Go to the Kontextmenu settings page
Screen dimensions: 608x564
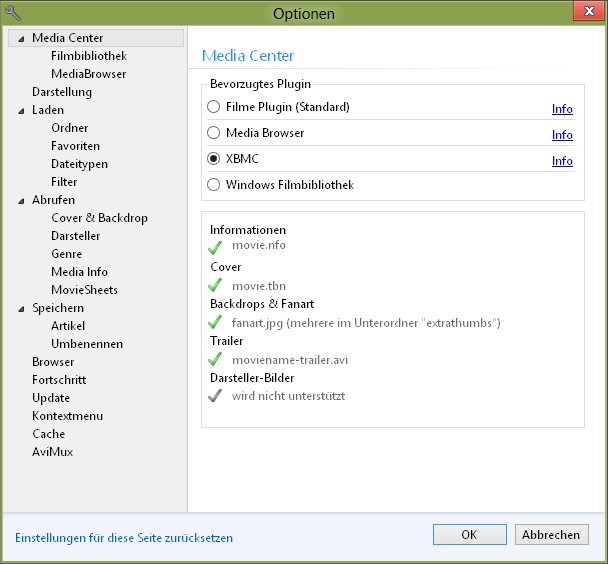pyautogui.click(x=68, y=416)
